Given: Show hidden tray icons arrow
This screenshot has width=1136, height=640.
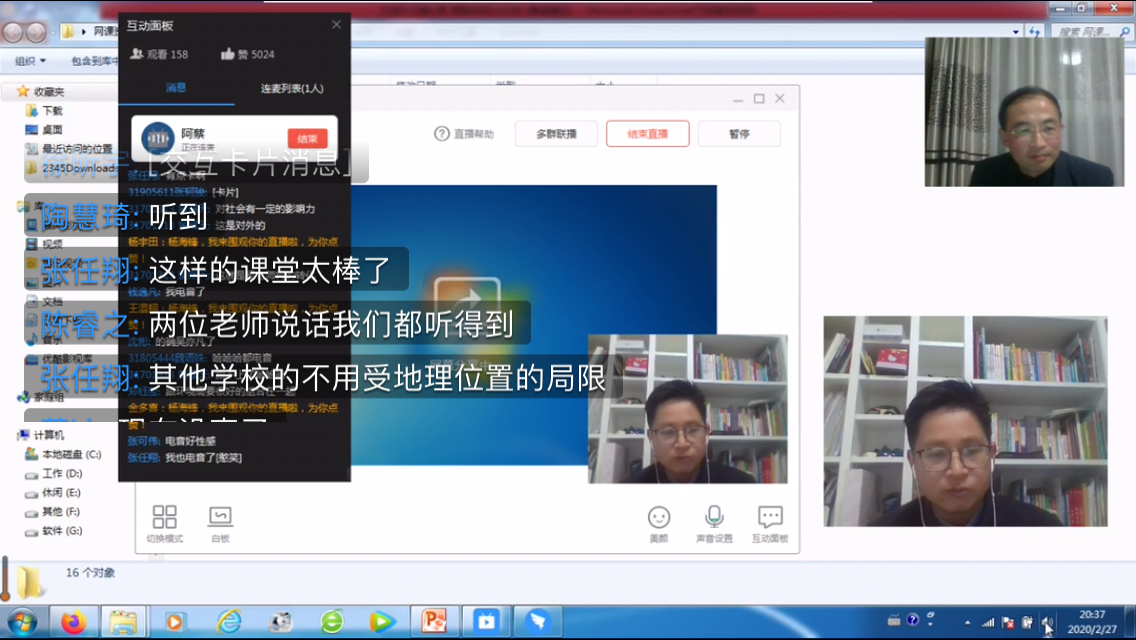Looking at the screenshot, I should click(967, 623).
